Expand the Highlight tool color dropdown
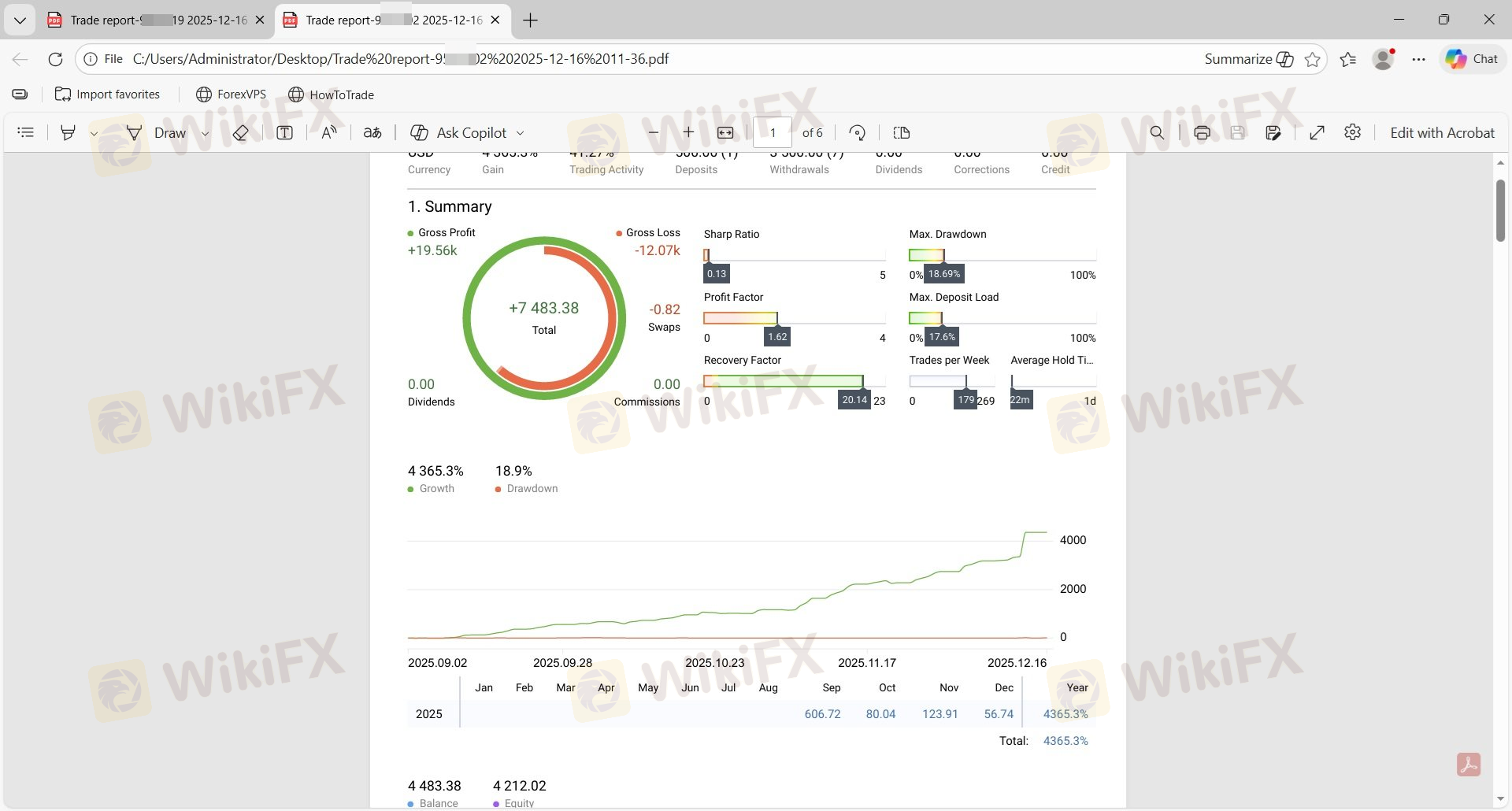This screenshot has height=811, width=1512. point(94,133)
